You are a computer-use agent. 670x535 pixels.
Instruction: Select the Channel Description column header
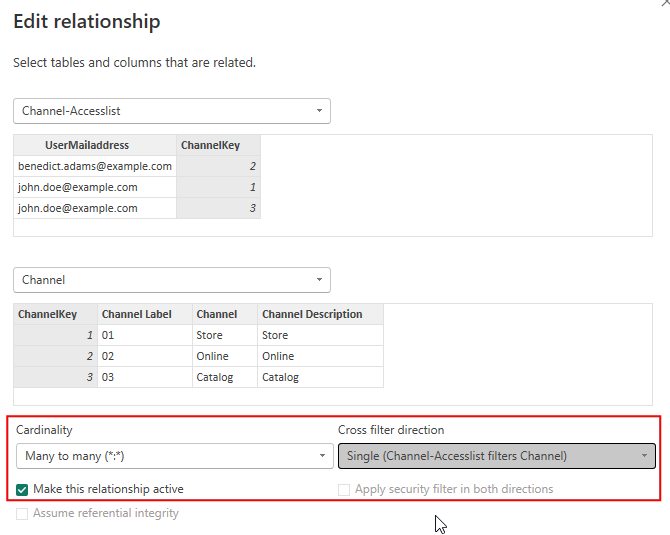(312, 314)
